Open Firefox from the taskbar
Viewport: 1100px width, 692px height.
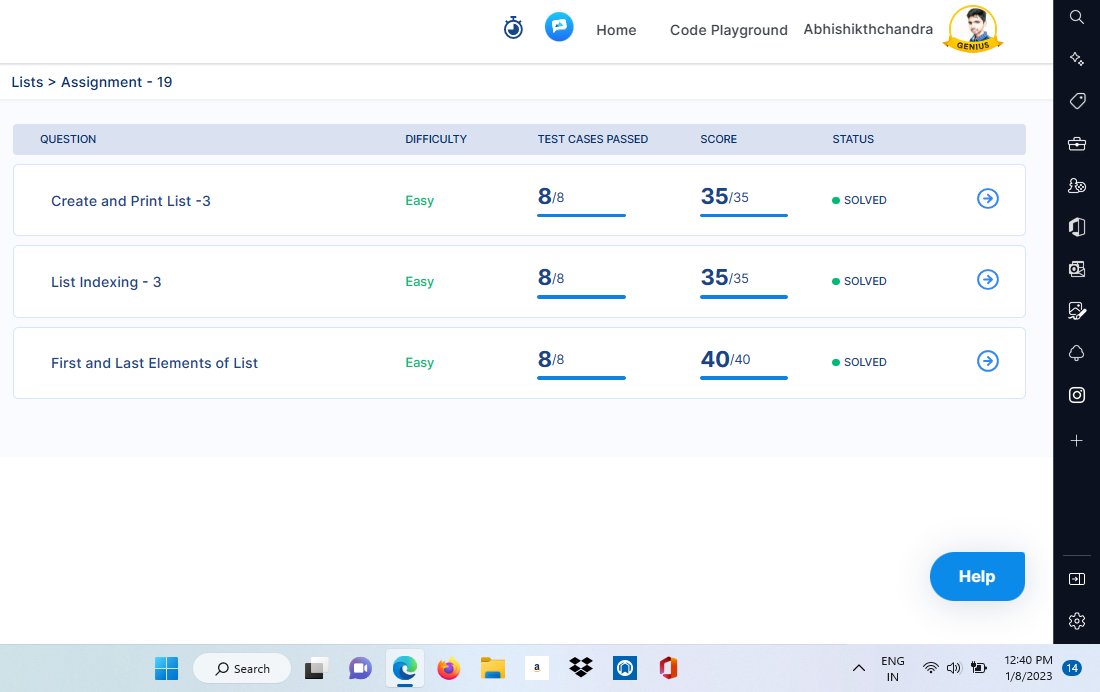(x=448, y=668)
